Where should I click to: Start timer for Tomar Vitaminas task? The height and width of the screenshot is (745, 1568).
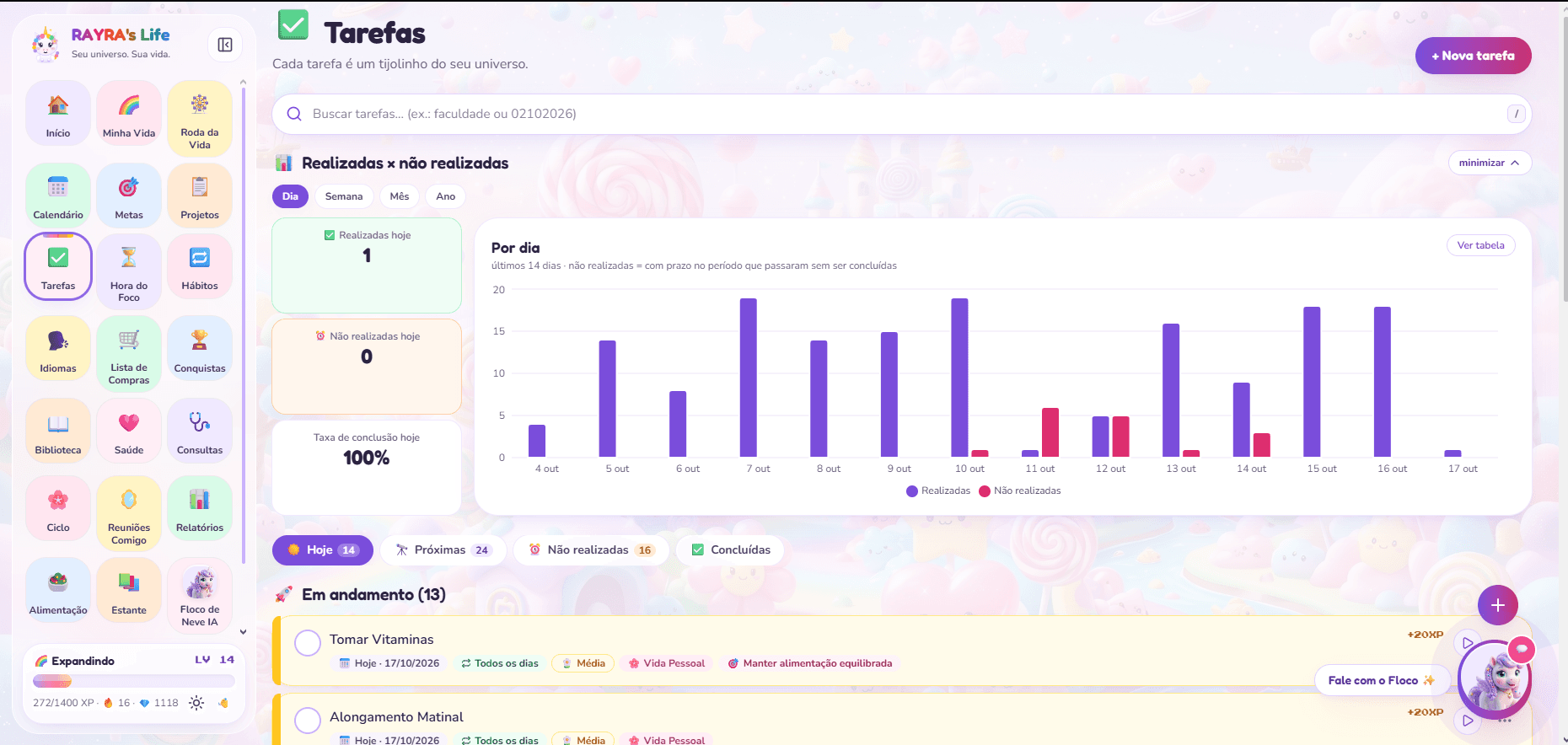1468,643
